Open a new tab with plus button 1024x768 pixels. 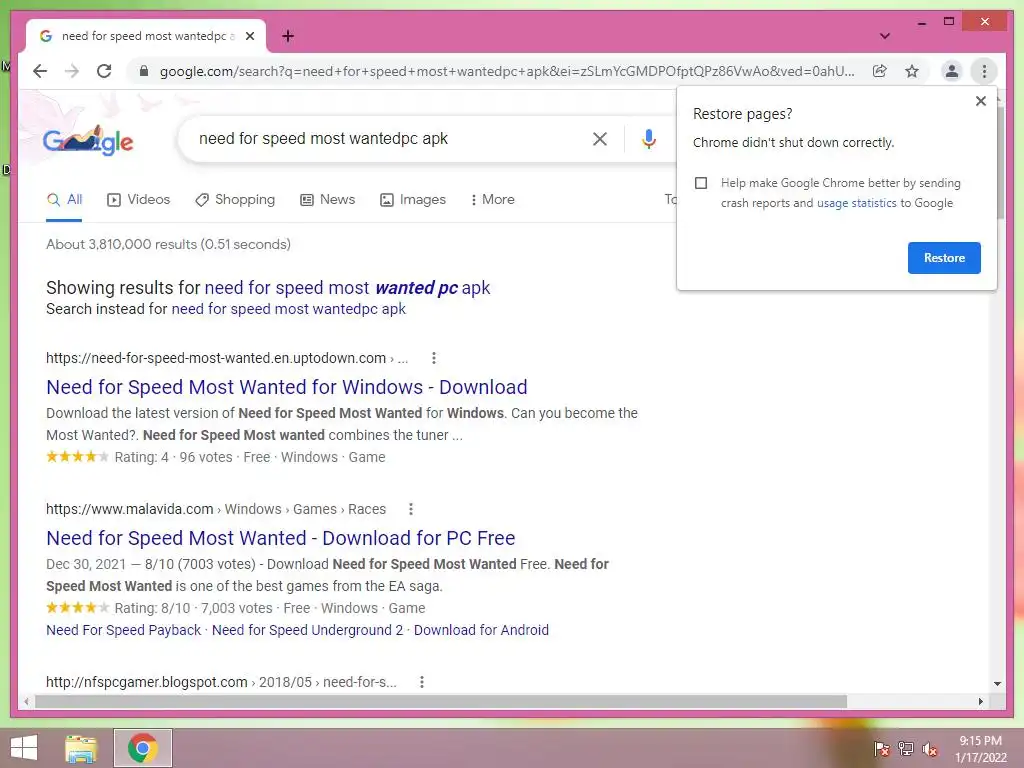point(288,36)
